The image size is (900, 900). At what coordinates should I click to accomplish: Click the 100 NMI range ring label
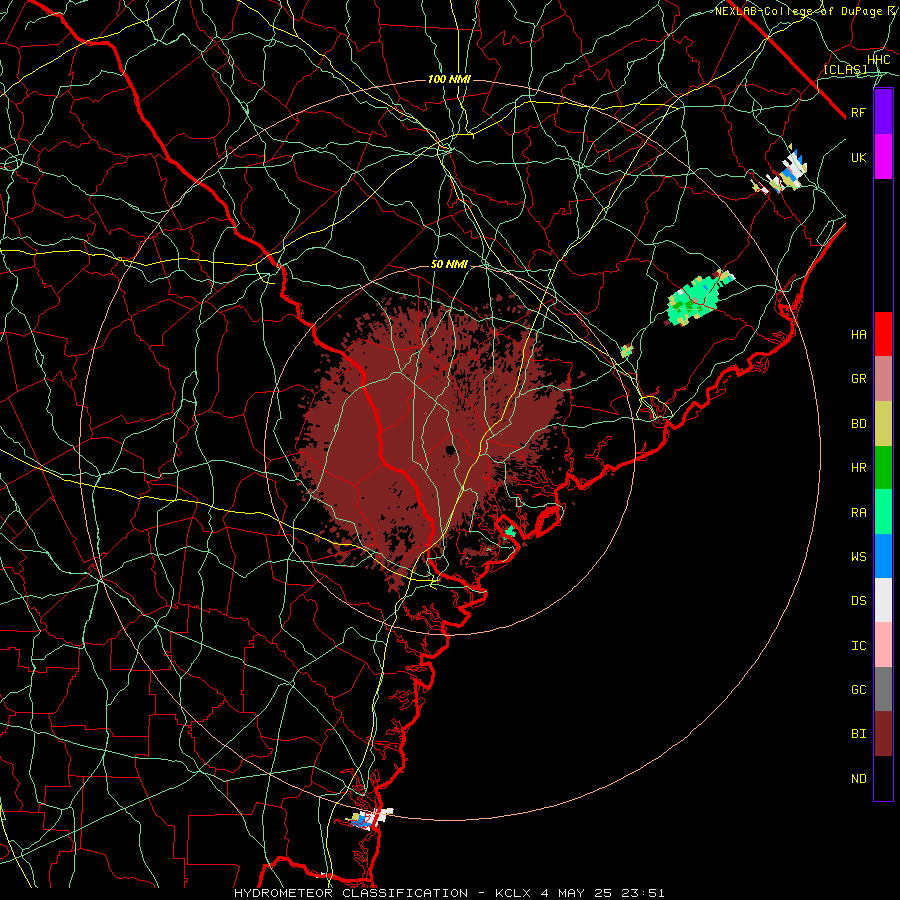coord(449,79)
